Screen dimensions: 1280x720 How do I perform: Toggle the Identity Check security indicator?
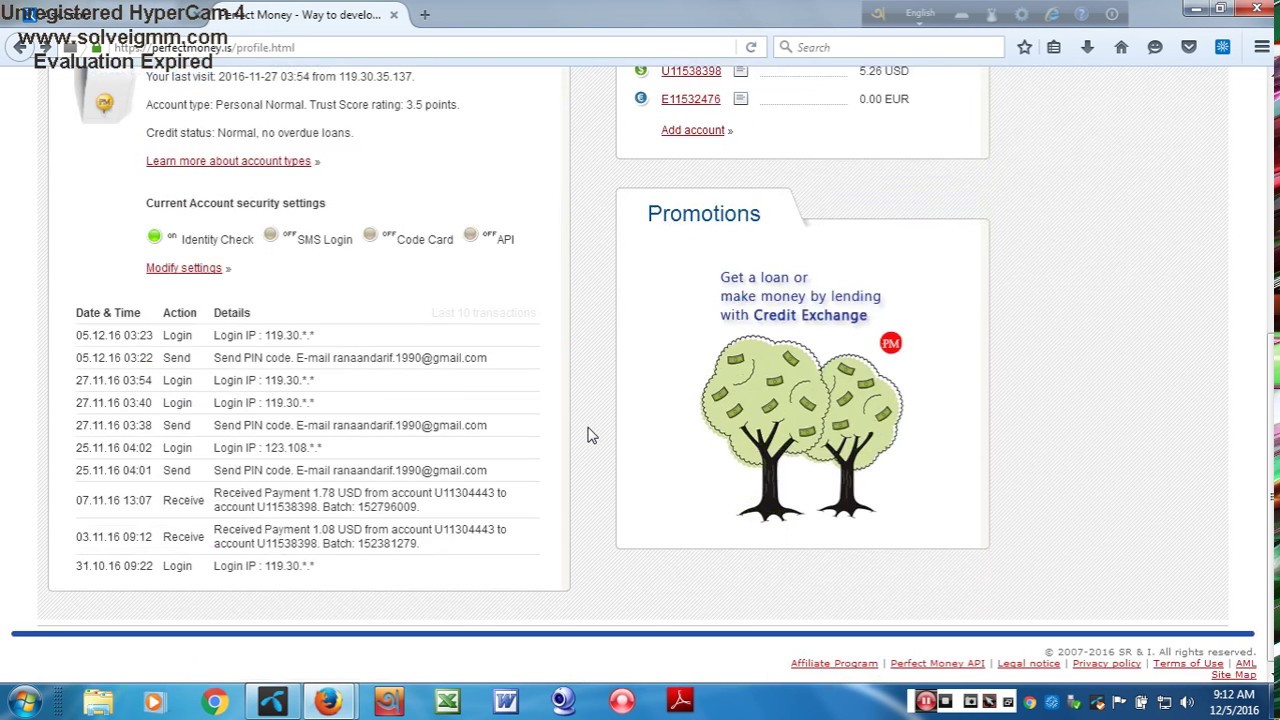click(x=154, y=236)
